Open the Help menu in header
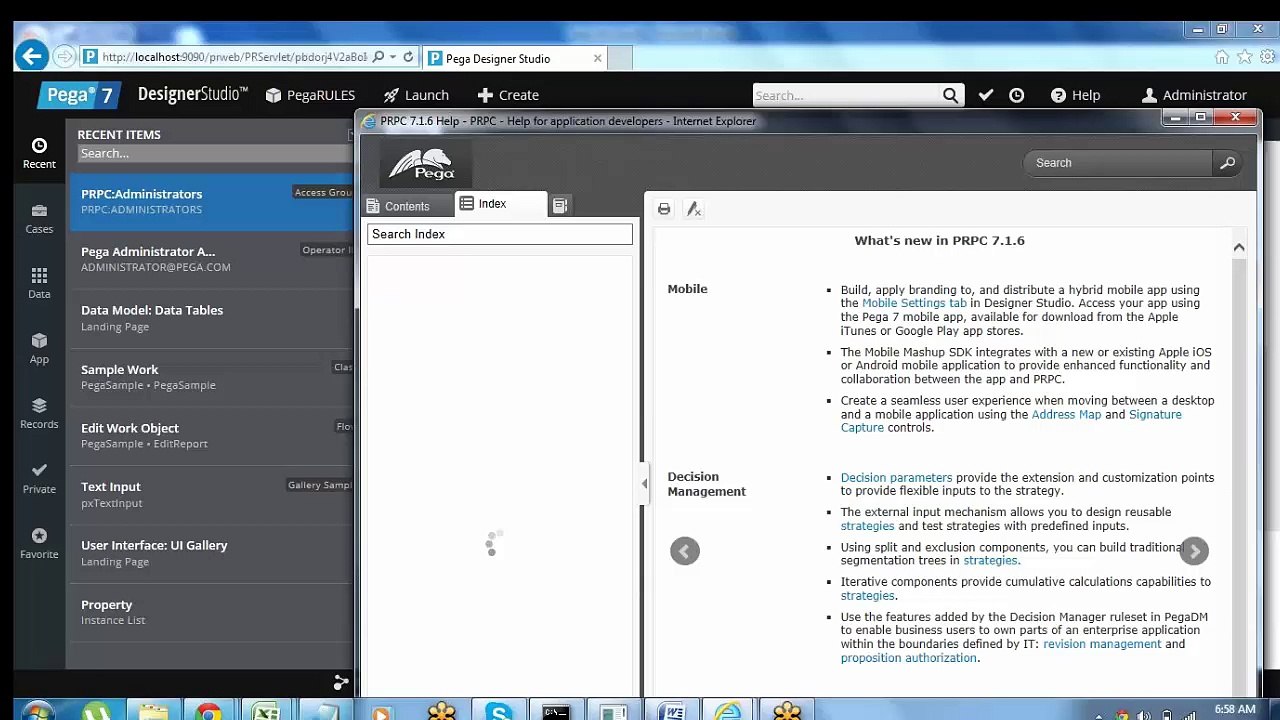The height and width of the screenshot is (720, 1280). click(x=1075, y=95)
